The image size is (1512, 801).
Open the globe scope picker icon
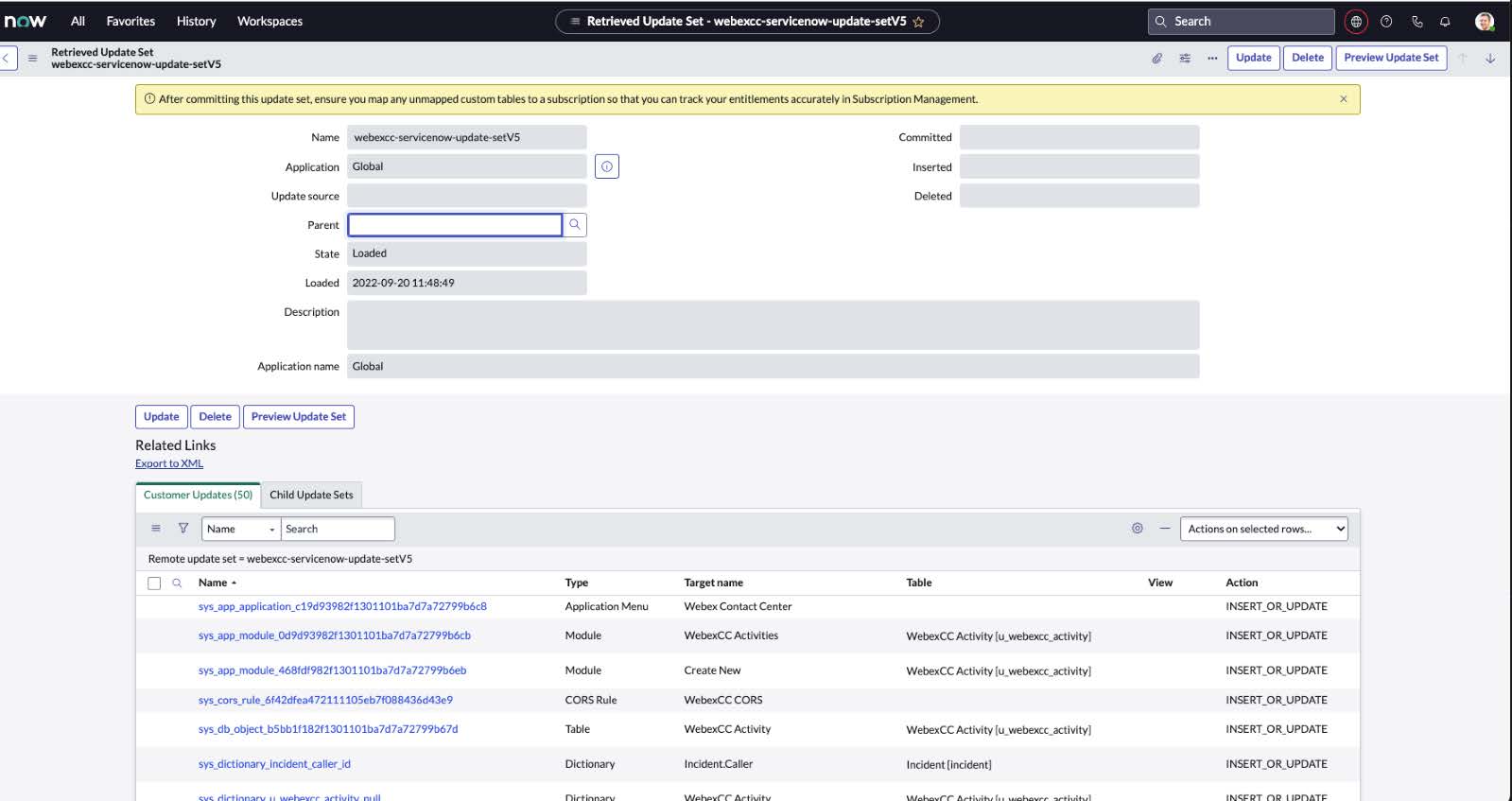point(1356,21)
